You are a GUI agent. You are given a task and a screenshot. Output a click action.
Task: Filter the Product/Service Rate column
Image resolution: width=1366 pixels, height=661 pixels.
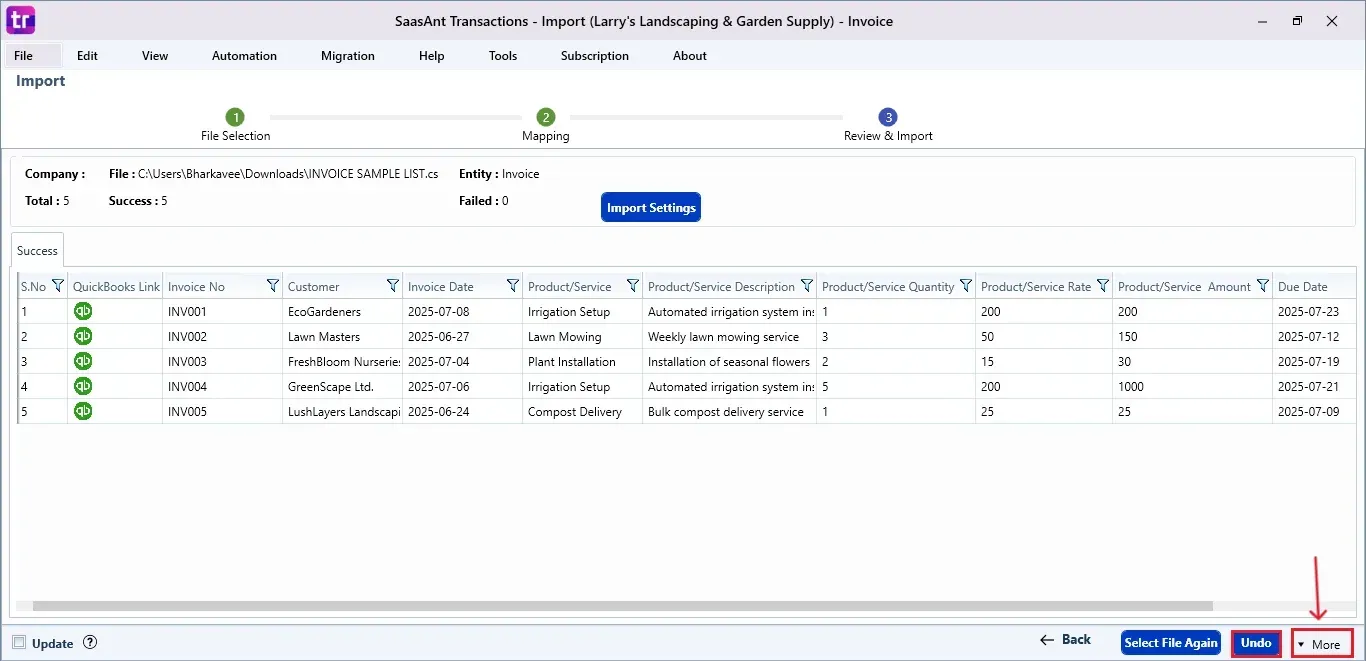click(1102, 286)
